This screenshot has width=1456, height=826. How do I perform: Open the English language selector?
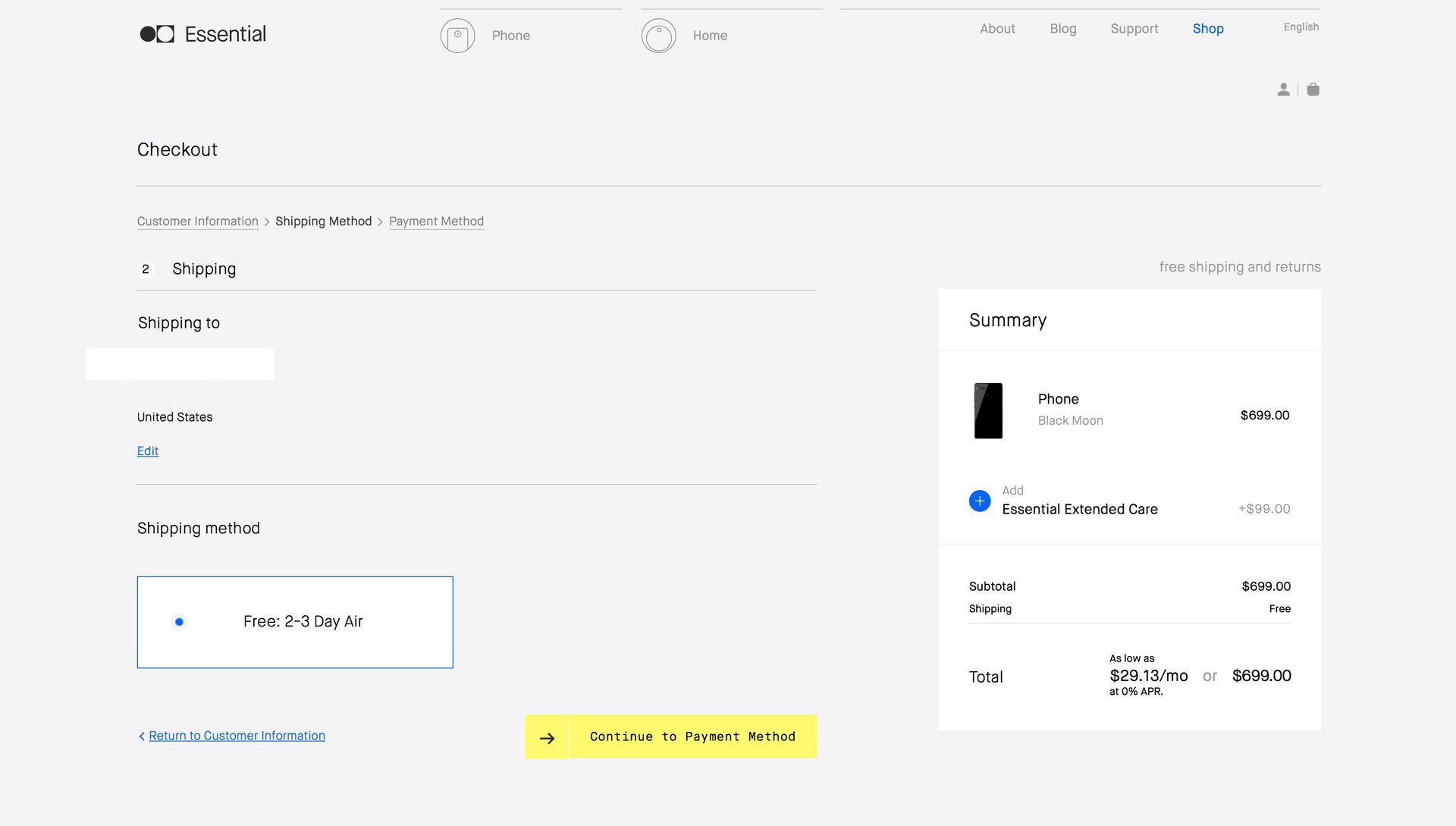coord(1301,27)
